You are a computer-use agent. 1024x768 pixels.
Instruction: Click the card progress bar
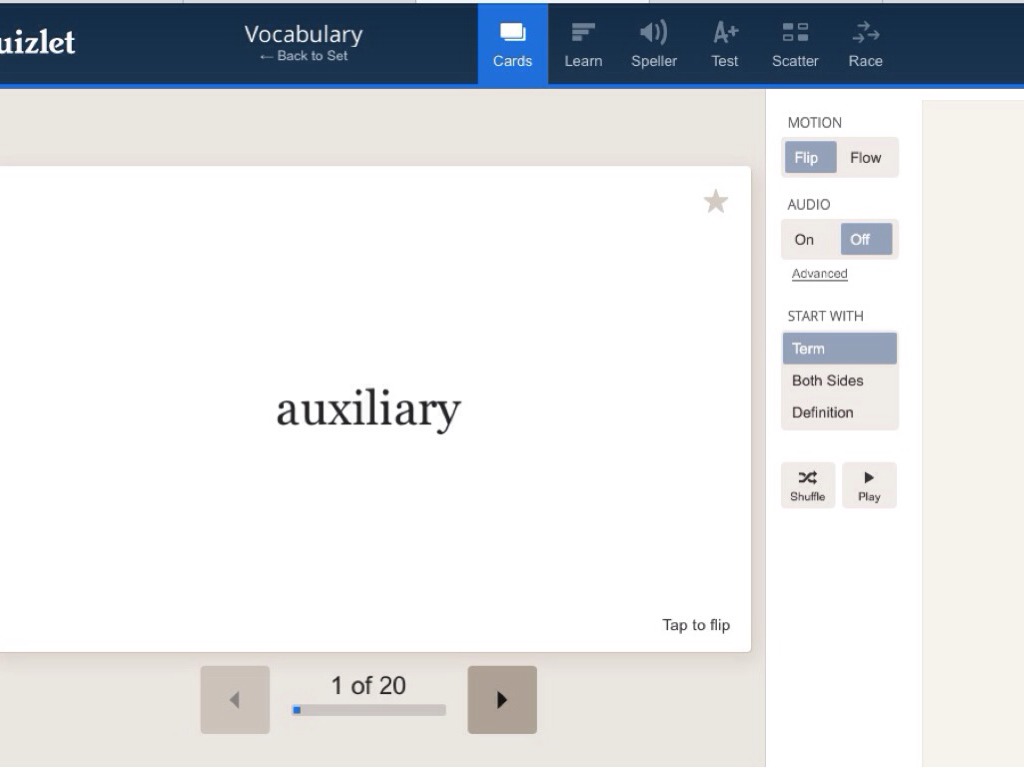[369, 710]
